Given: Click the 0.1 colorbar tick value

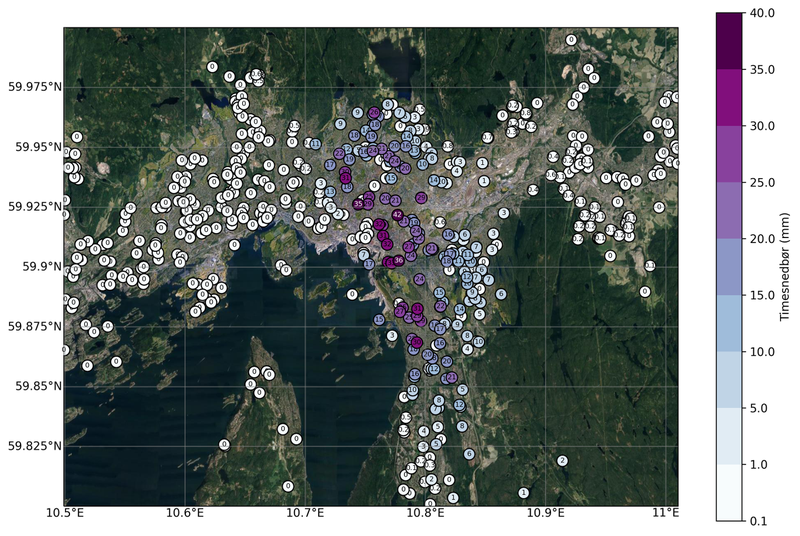Looking at the screenshot, I should (x=762, y=522).
